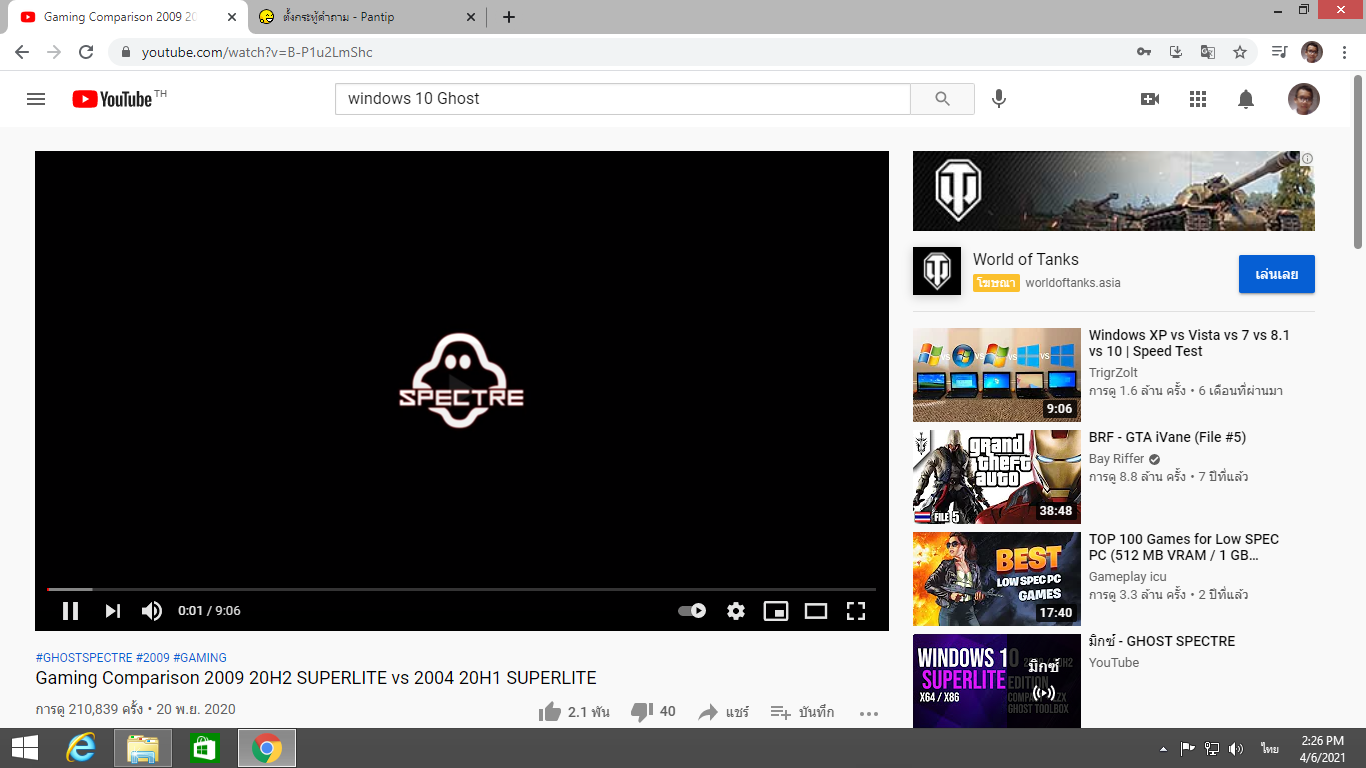Screen dimensions: 1366x768
Task: Click the #GHOSTSPECTRE hashtag
Action: 84,658
